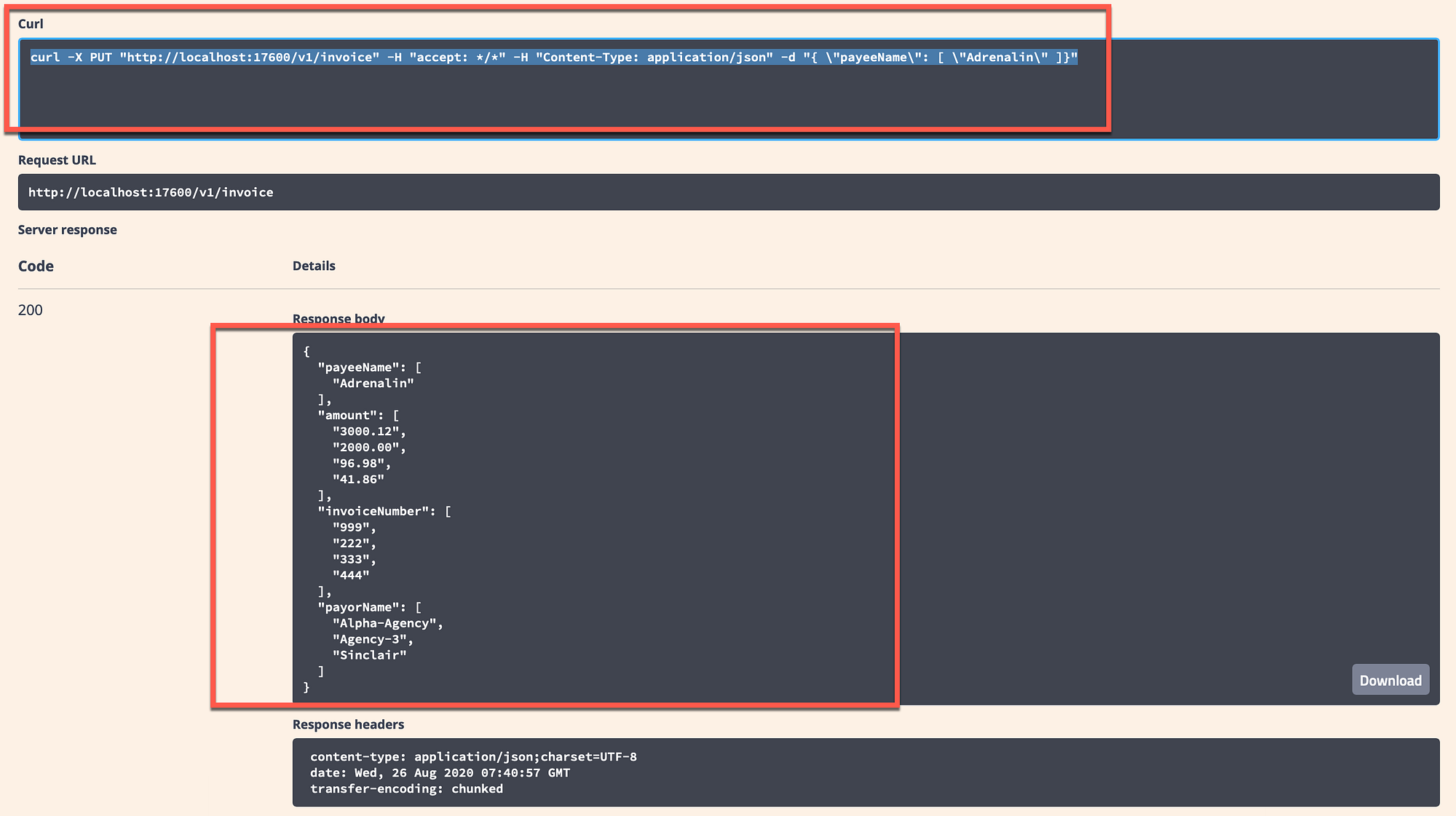Image resolution: width=1456 pixels, height=816 pixels.
Task: Click the status code 200
Action: click(31, 309)
